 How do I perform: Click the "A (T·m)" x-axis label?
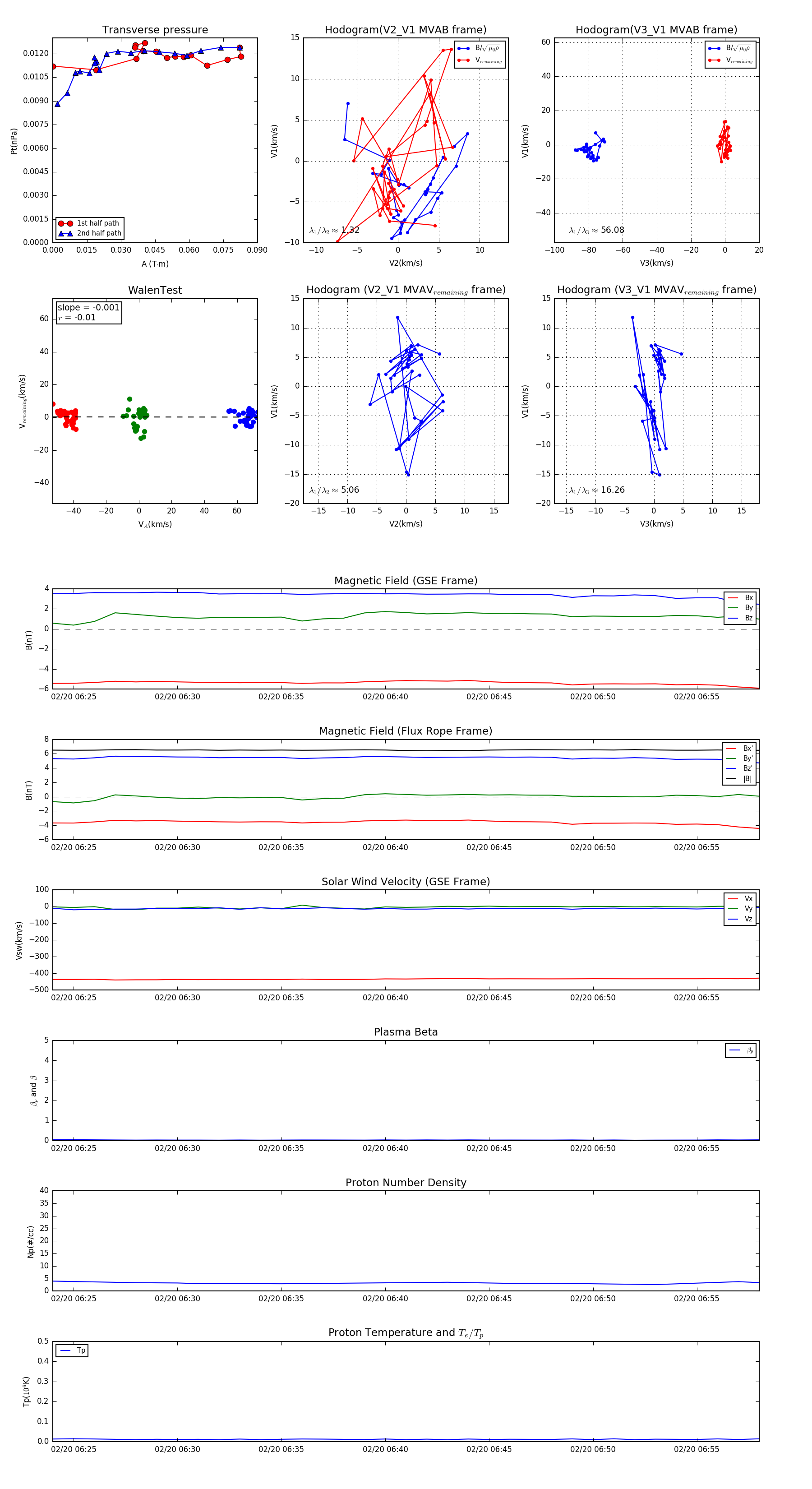(x=155, y=264)
